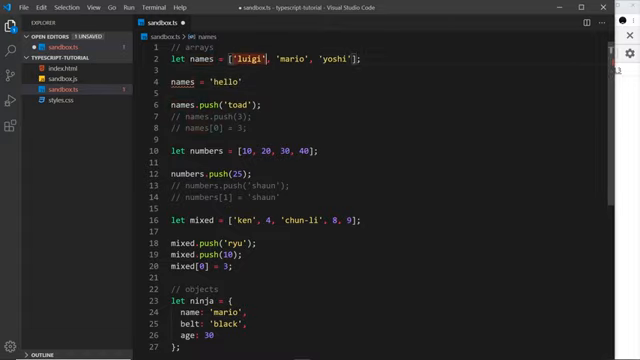
Task: Open the Selection menu
Action: point(67,7)
